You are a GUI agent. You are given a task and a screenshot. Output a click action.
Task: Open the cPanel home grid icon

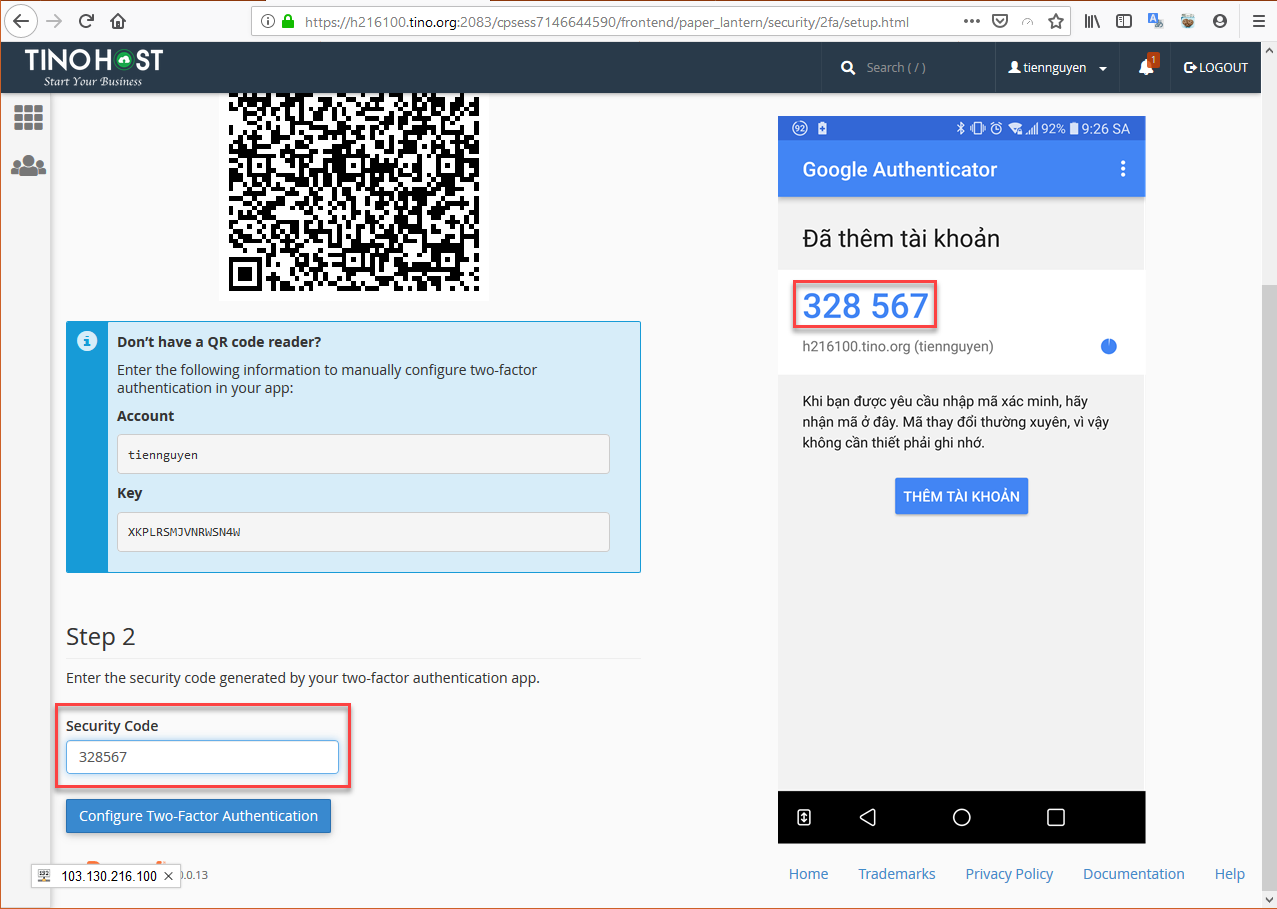(x=28, y=118)
